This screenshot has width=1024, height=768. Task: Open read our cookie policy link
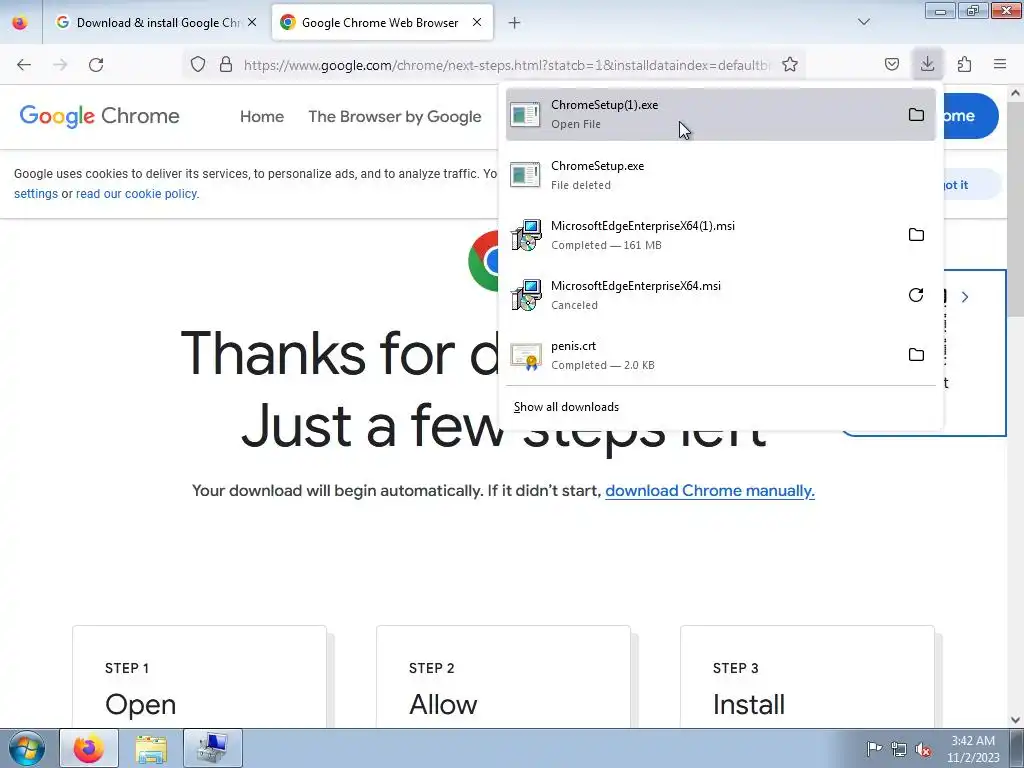coord(137,193)
